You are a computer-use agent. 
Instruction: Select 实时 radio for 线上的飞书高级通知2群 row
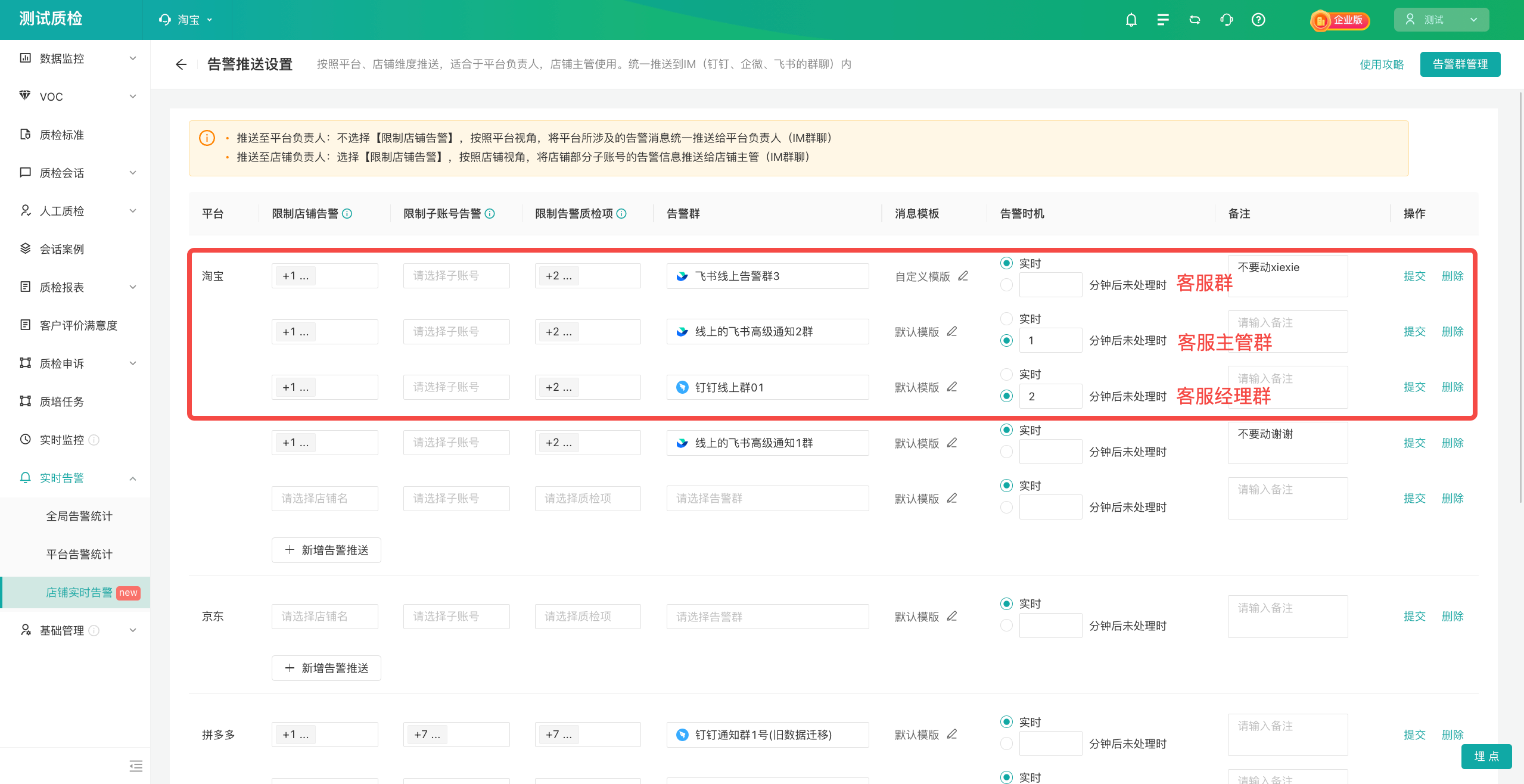tap(1007, 319)
